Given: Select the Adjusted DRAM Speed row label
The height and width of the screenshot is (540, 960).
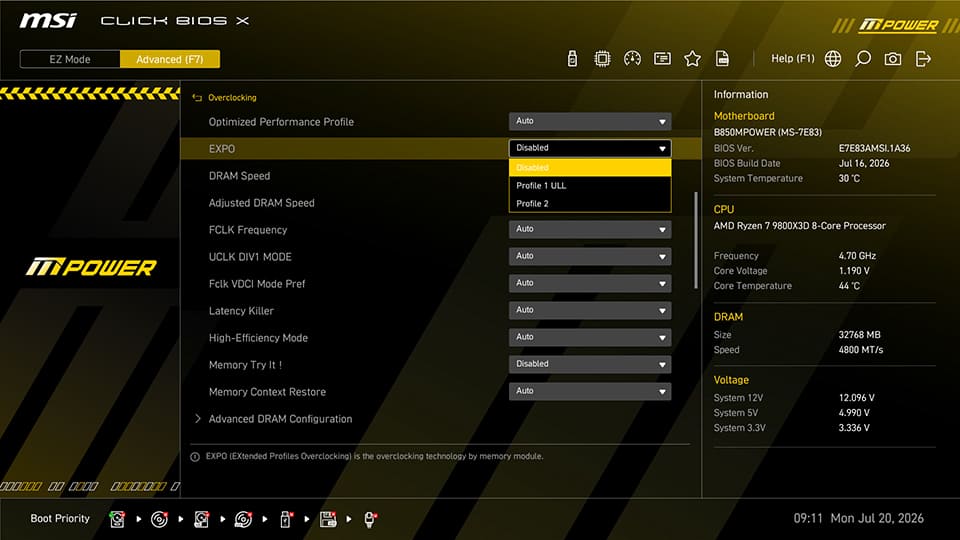Looking at the screenshot, I should tap(261, 203).
